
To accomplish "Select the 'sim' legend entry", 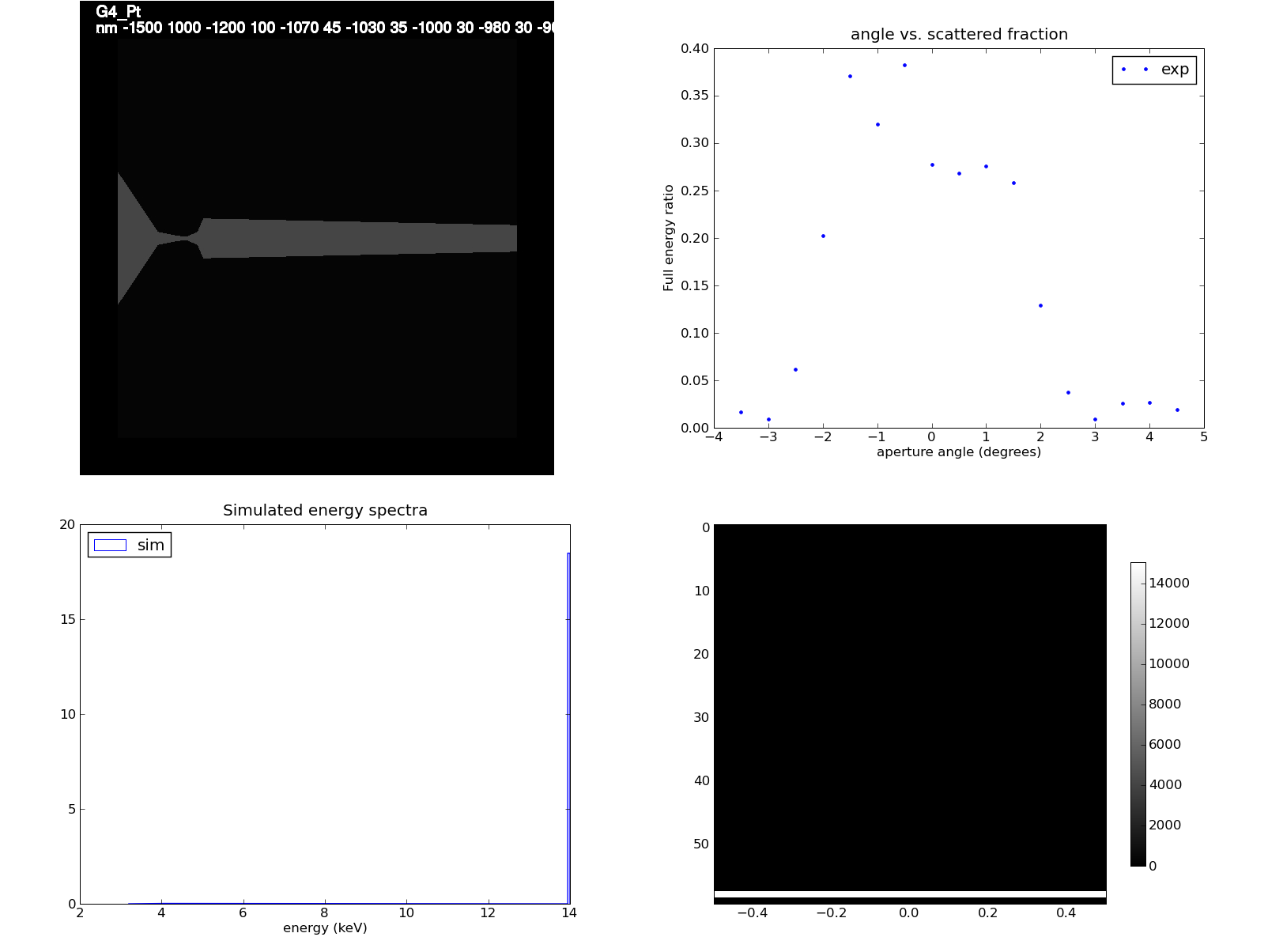I will pyautogui.click(x=130, y=545).
